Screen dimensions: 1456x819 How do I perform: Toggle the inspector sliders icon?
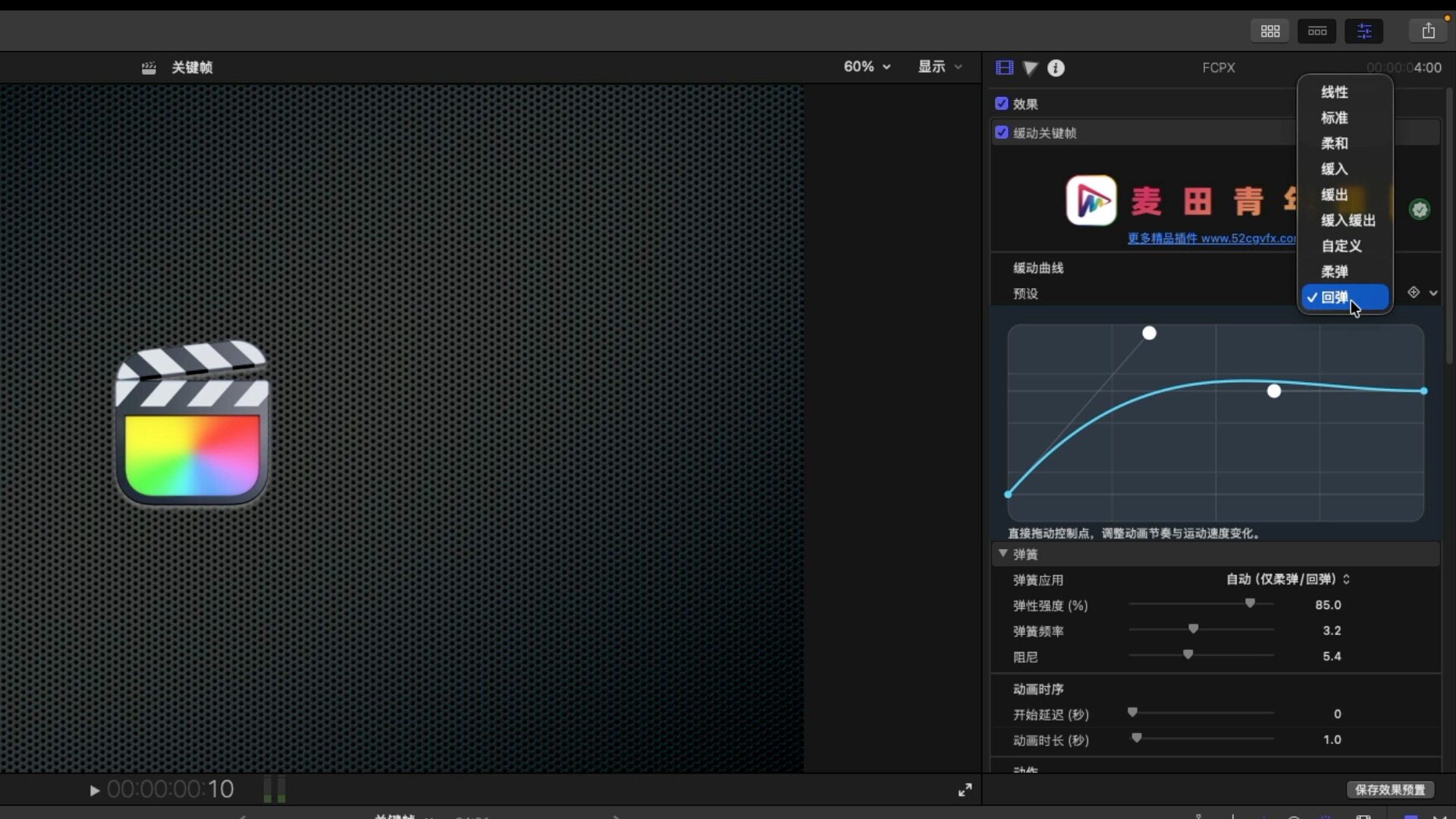click(x=1364, y=31)
